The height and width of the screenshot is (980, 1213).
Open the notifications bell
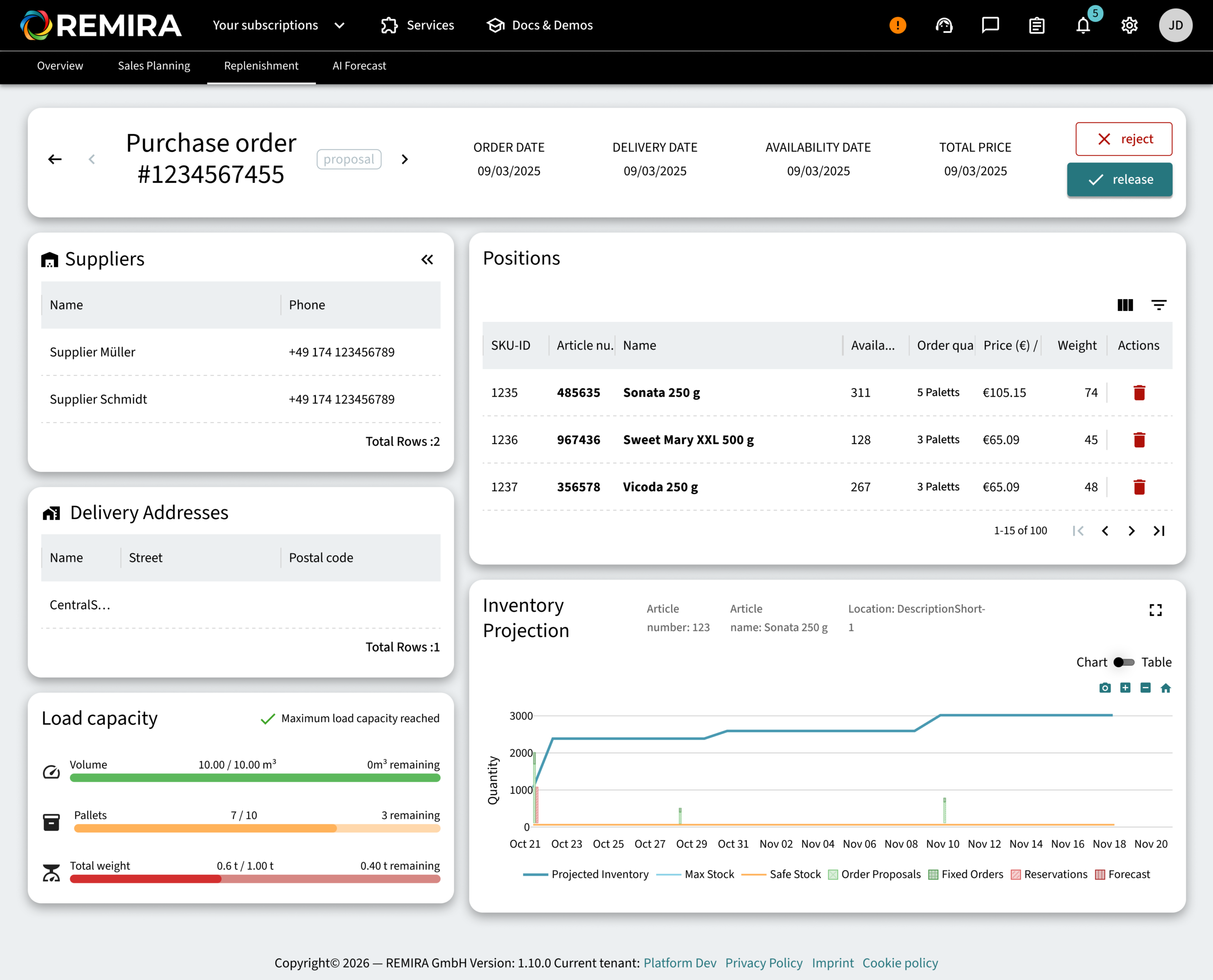(1083, 26)
